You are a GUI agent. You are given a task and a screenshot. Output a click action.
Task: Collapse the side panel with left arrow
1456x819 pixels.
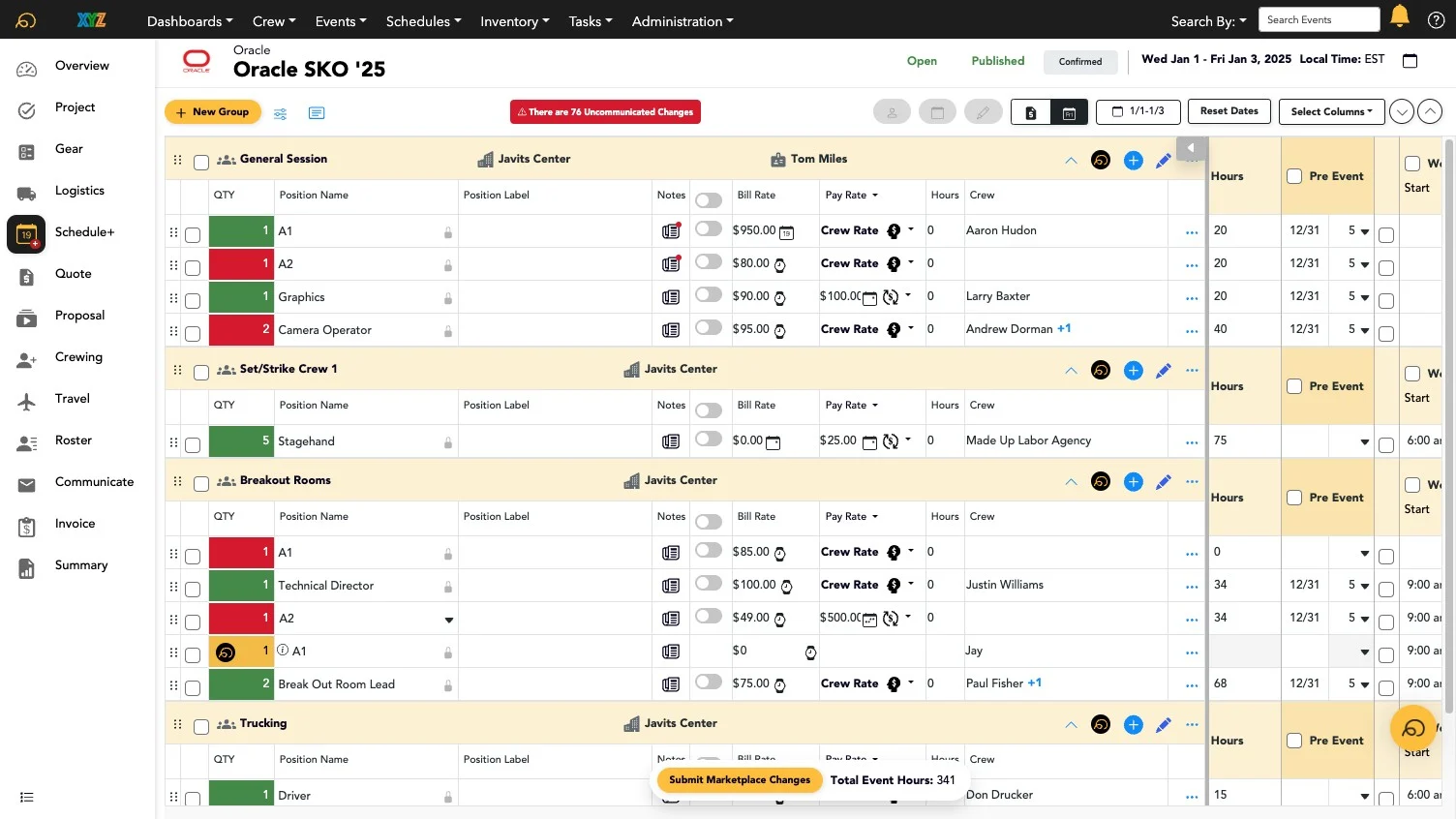point(1192,149)
